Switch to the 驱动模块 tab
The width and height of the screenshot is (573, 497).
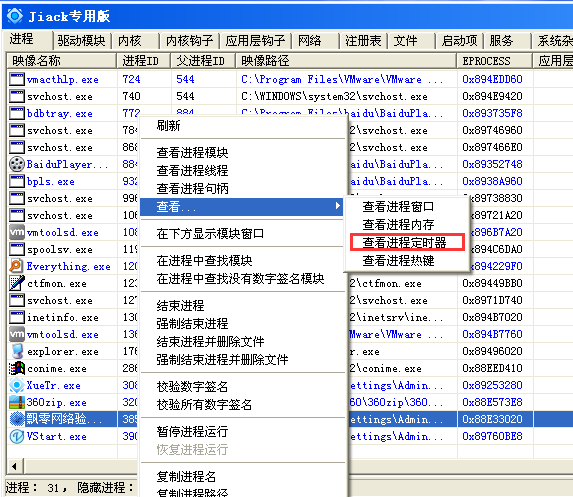tap(81, 41)
